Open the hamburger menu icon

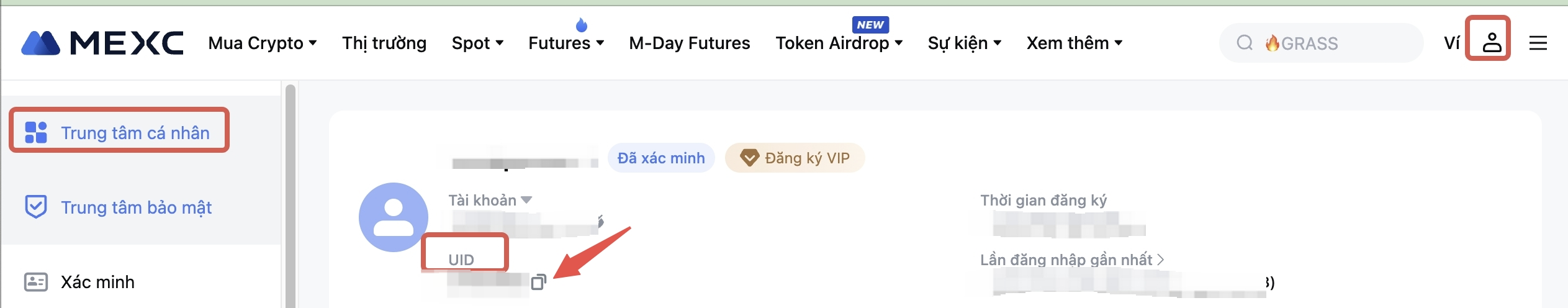1538,43
